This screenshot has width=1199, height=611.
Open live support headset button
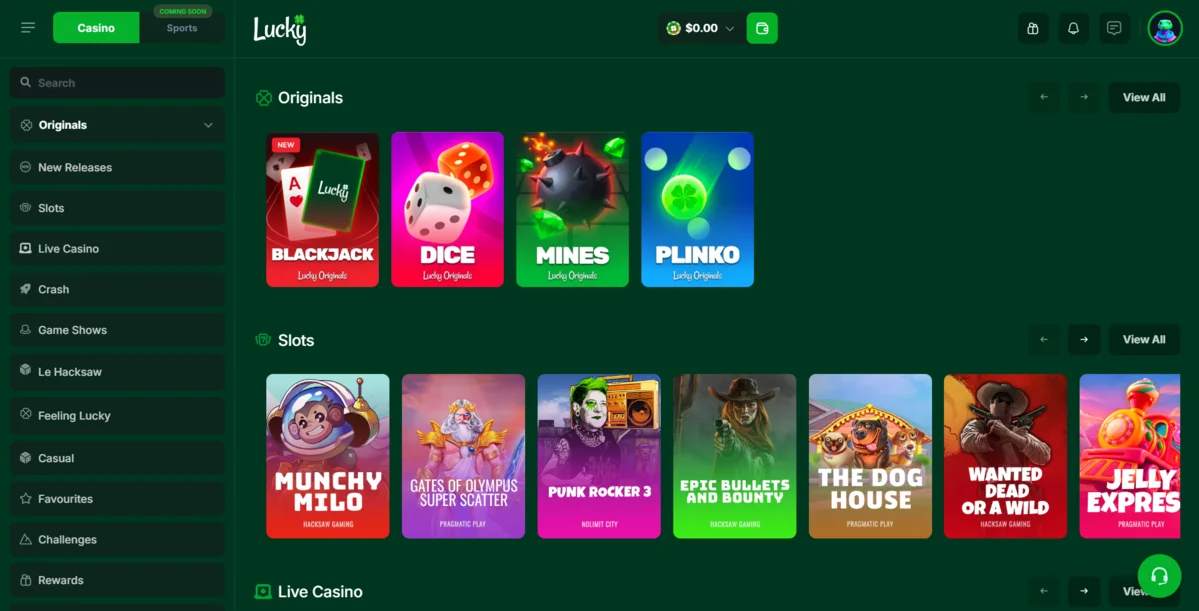pos(1159,576)
